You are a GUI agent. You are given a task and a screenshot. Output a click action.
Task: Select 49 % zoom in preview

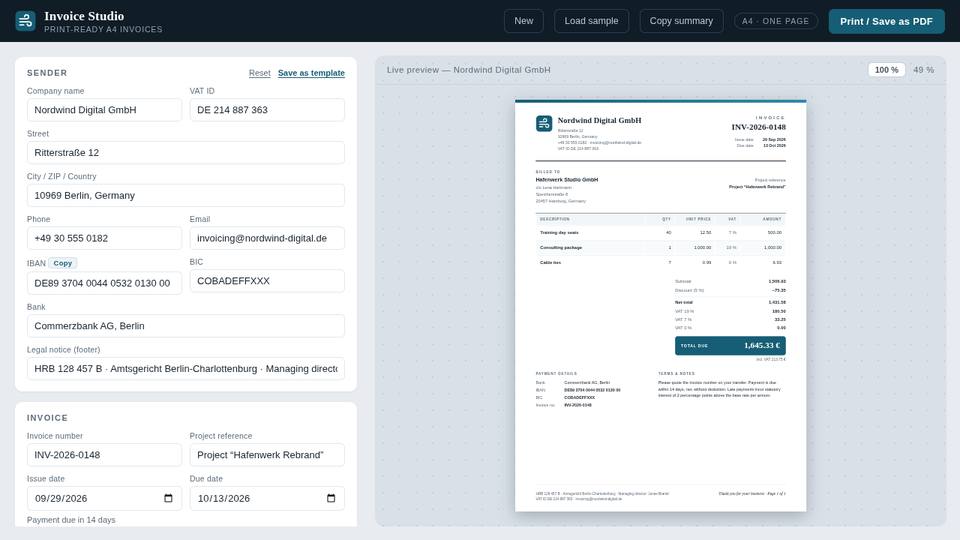(x=923, y=70)
